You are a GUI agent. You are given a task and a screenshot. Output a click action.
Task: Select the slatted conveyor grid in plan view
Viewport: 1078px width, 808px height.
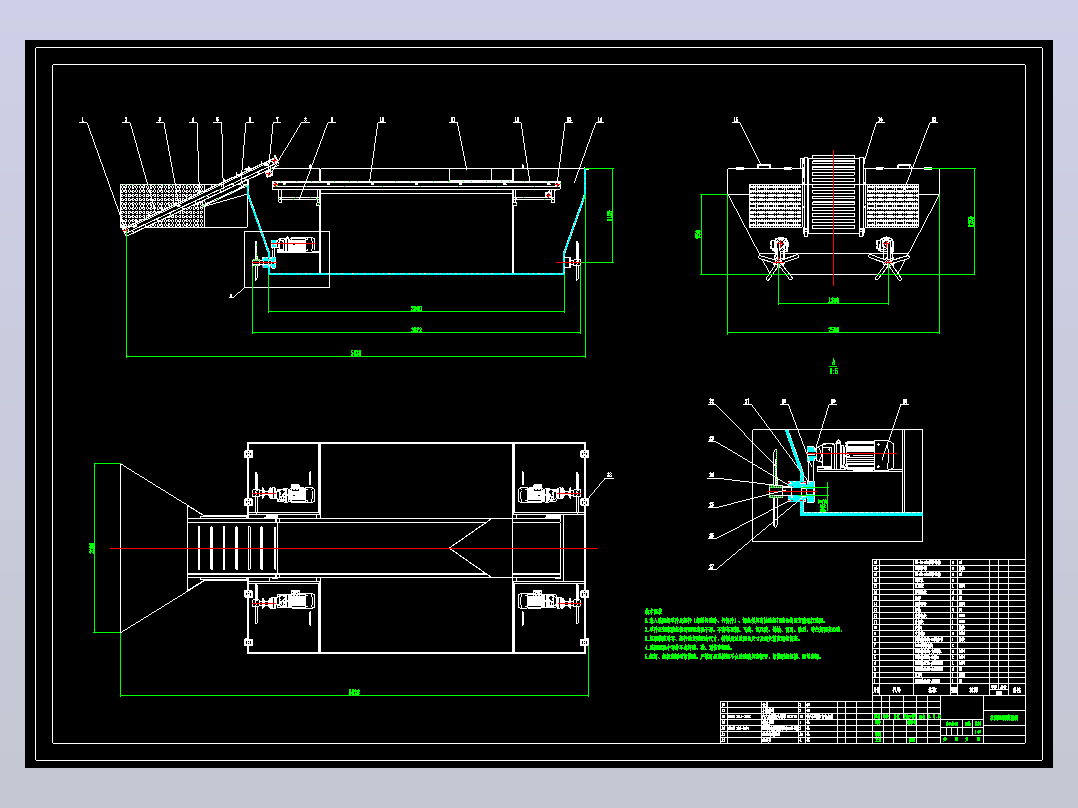coord(232,548)
